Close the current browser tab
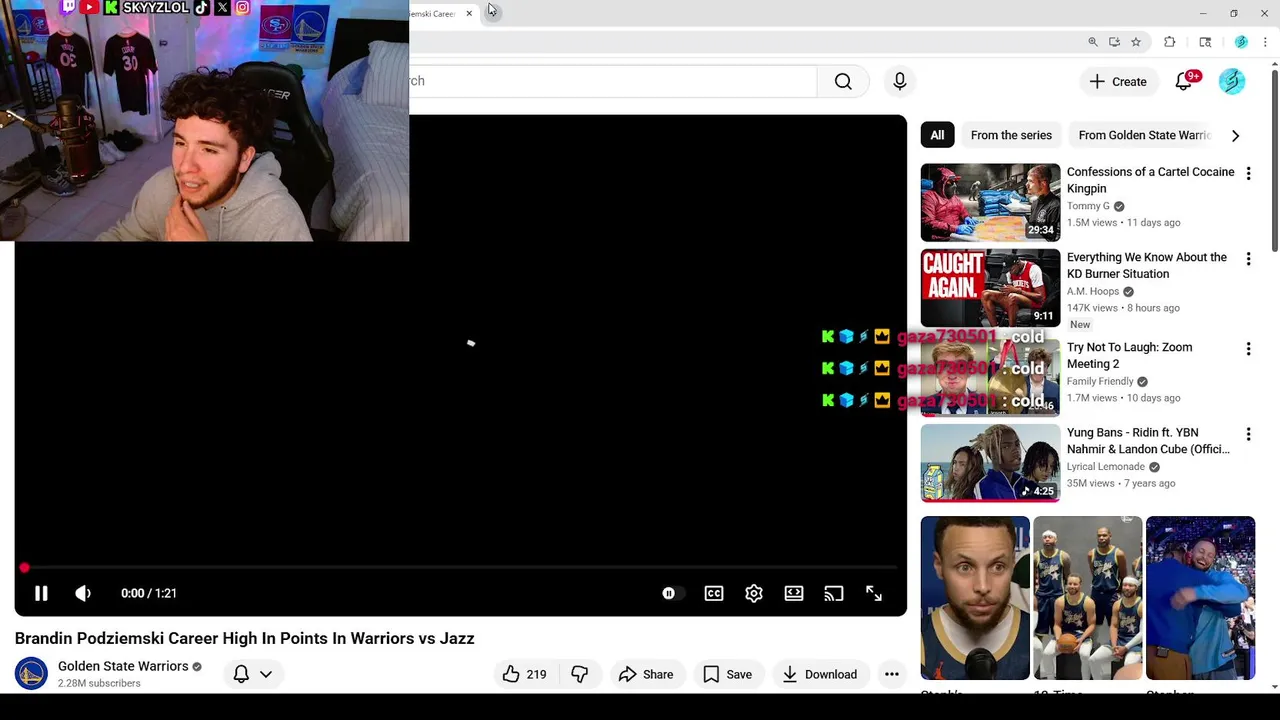 coord(468,13)
